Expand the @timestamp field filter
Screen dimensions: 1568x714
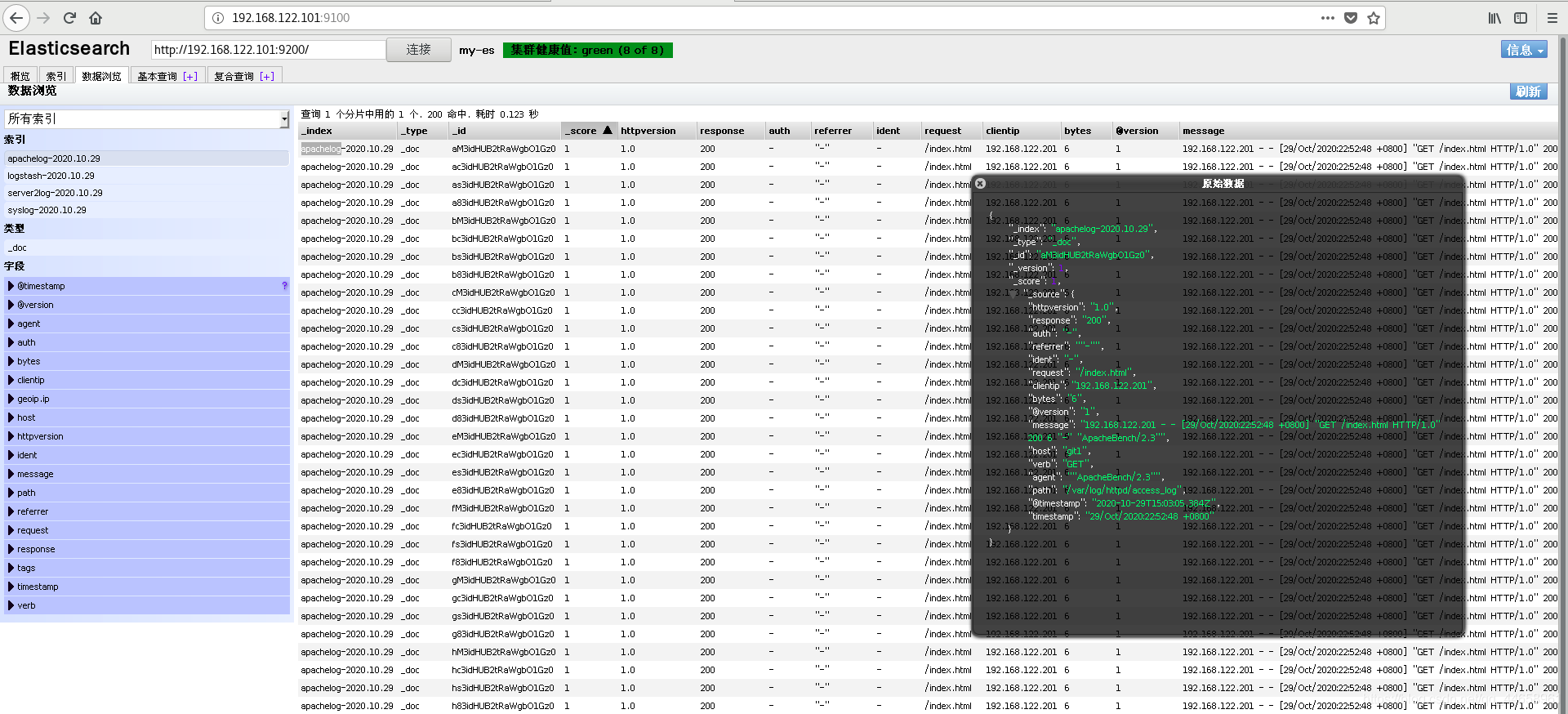(147, 286)
